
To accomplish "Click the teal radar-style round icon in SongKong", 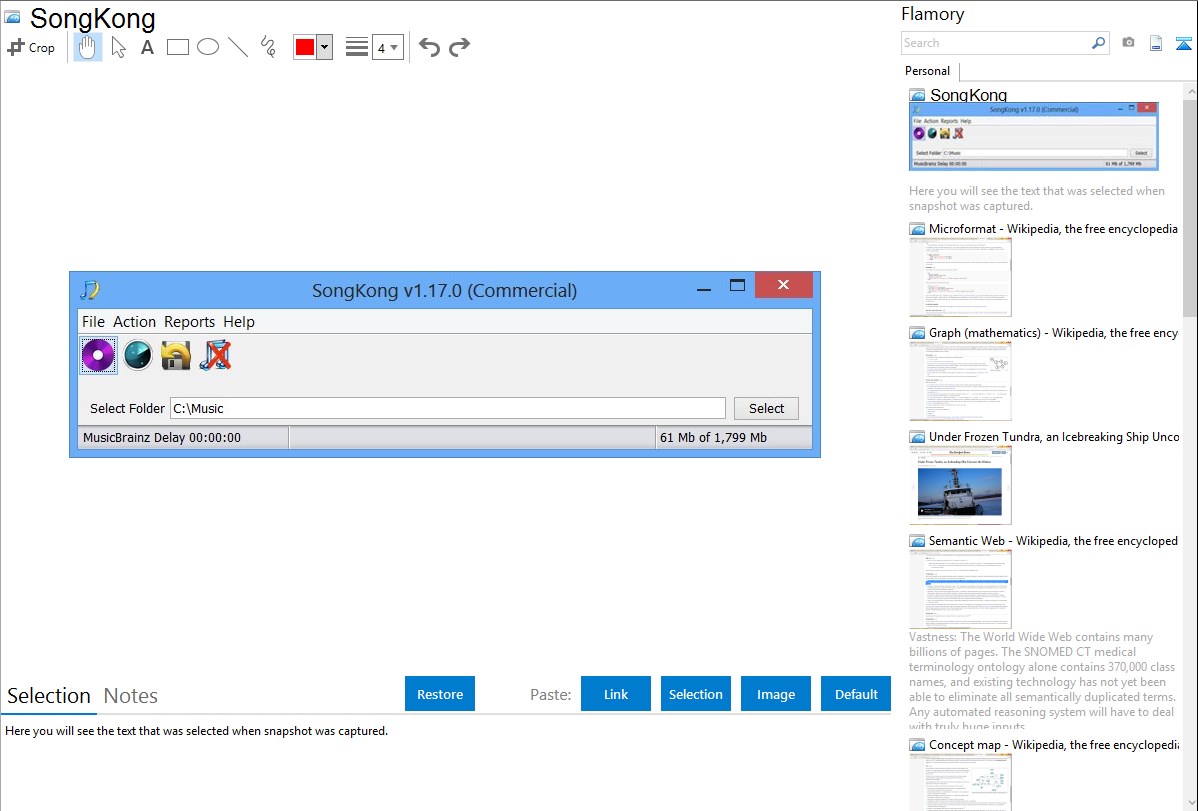I will point(138,355).
